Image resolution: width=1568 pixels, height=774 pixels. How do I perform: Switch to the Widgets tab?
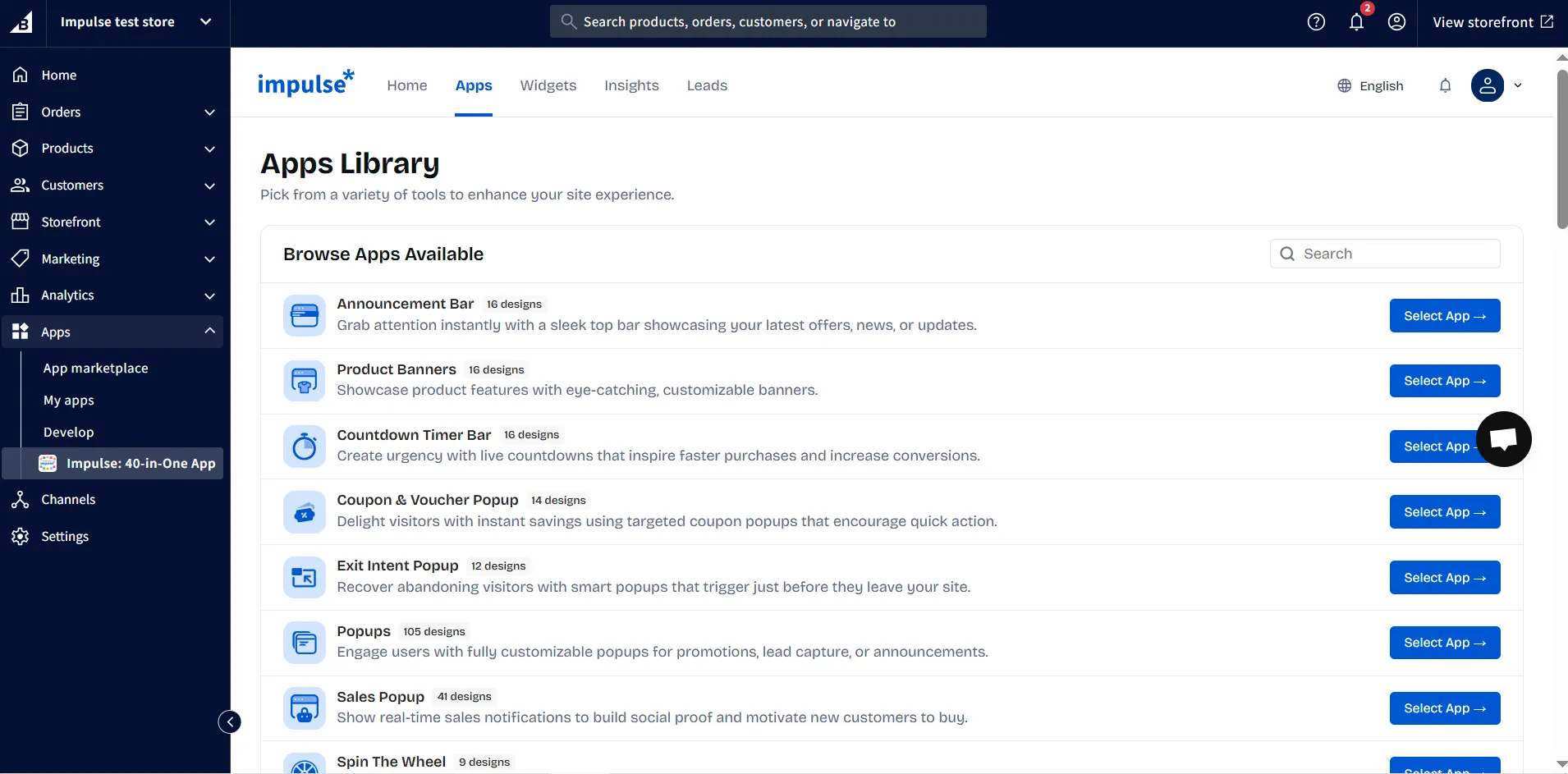(548, 85)
